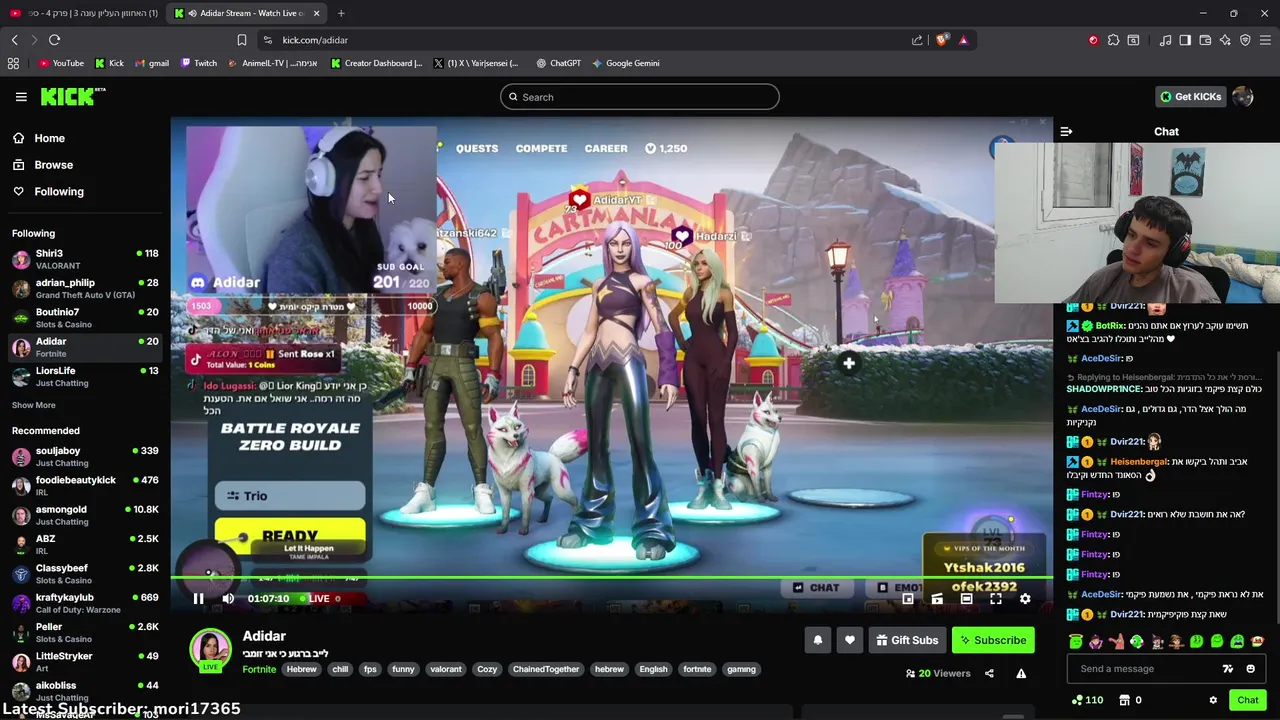
Task: Switch to the YouTube browser tab
Action: click(x=83, y=13)
